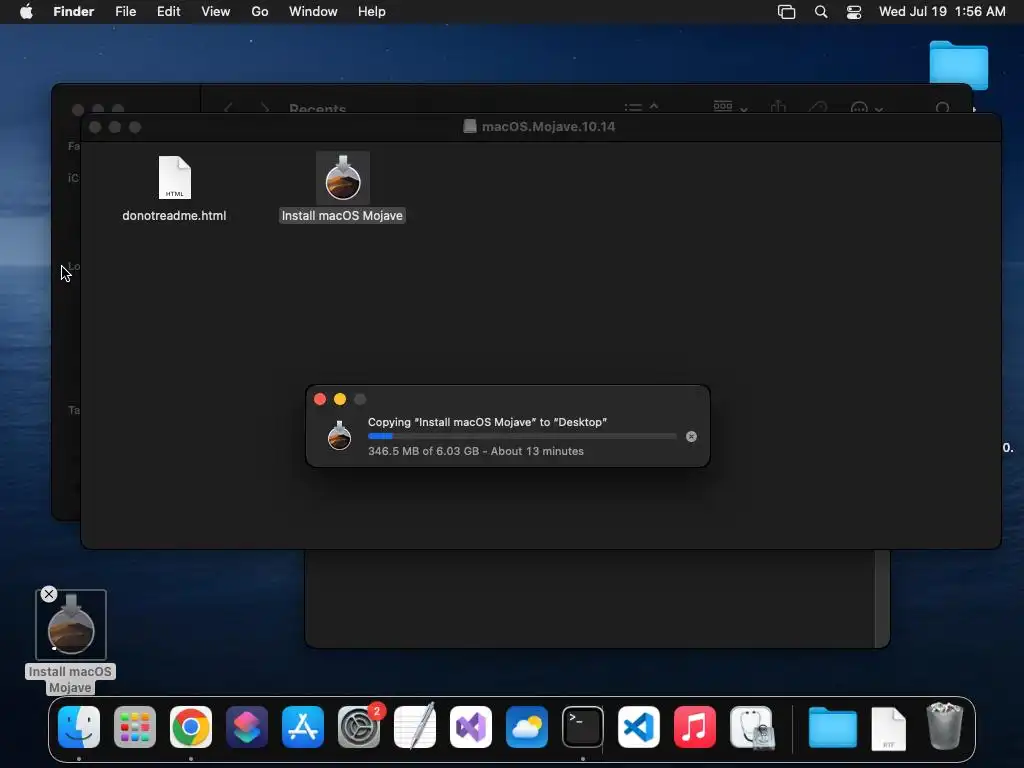Open TextEdit from the Dock
Image resolution: width=1024 pixels, height=768 pixels.
coord(415,727)
